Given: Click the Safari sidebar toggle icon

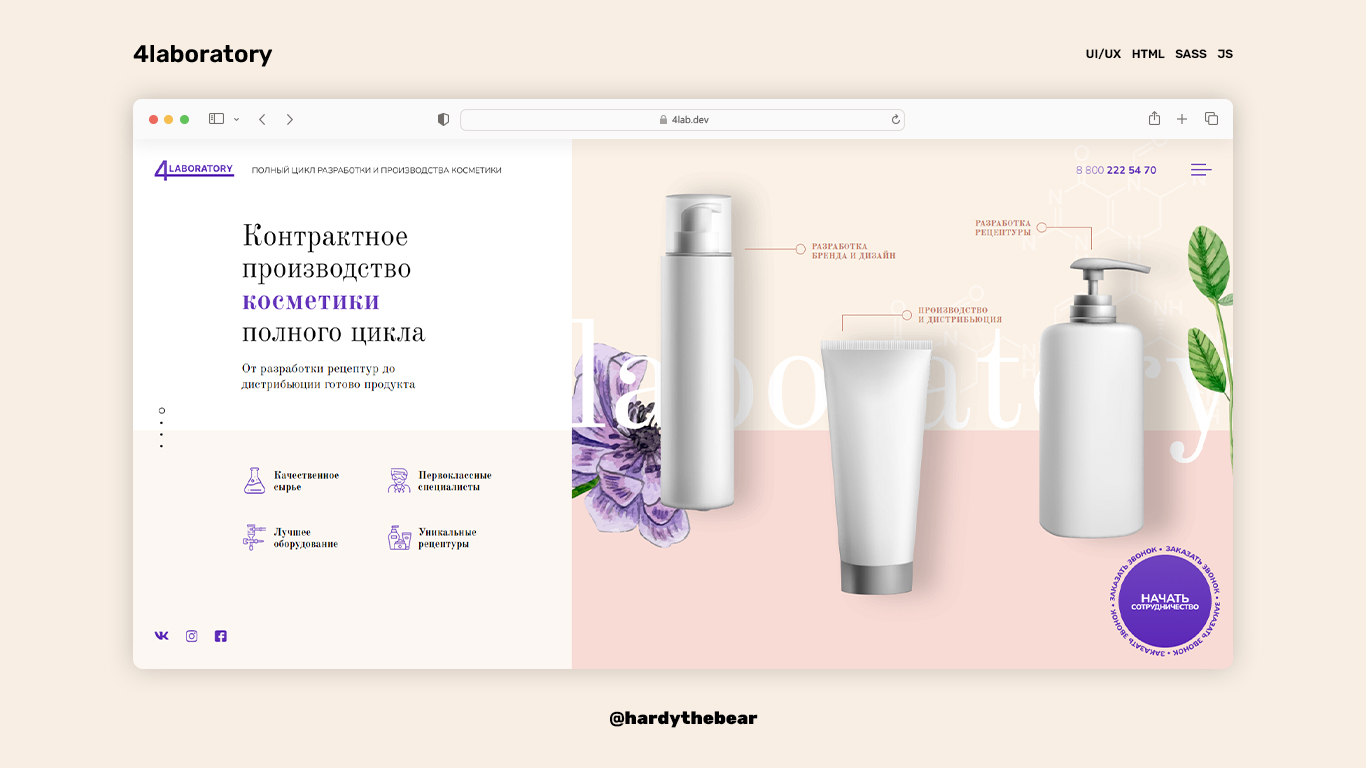Looking at the screenshot, I should (x=216, y=119).
